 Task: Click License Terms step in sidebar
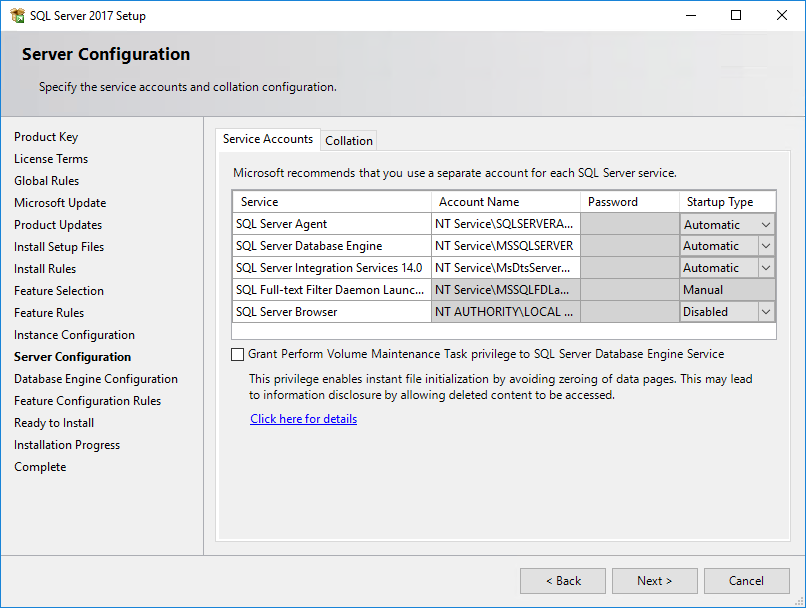51,159
